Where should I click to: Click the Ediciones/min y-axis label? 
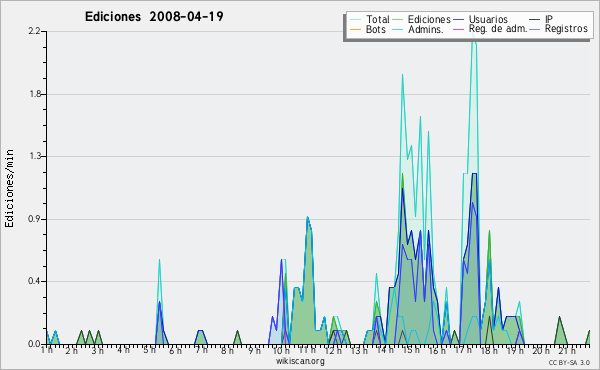coord(9,188)
